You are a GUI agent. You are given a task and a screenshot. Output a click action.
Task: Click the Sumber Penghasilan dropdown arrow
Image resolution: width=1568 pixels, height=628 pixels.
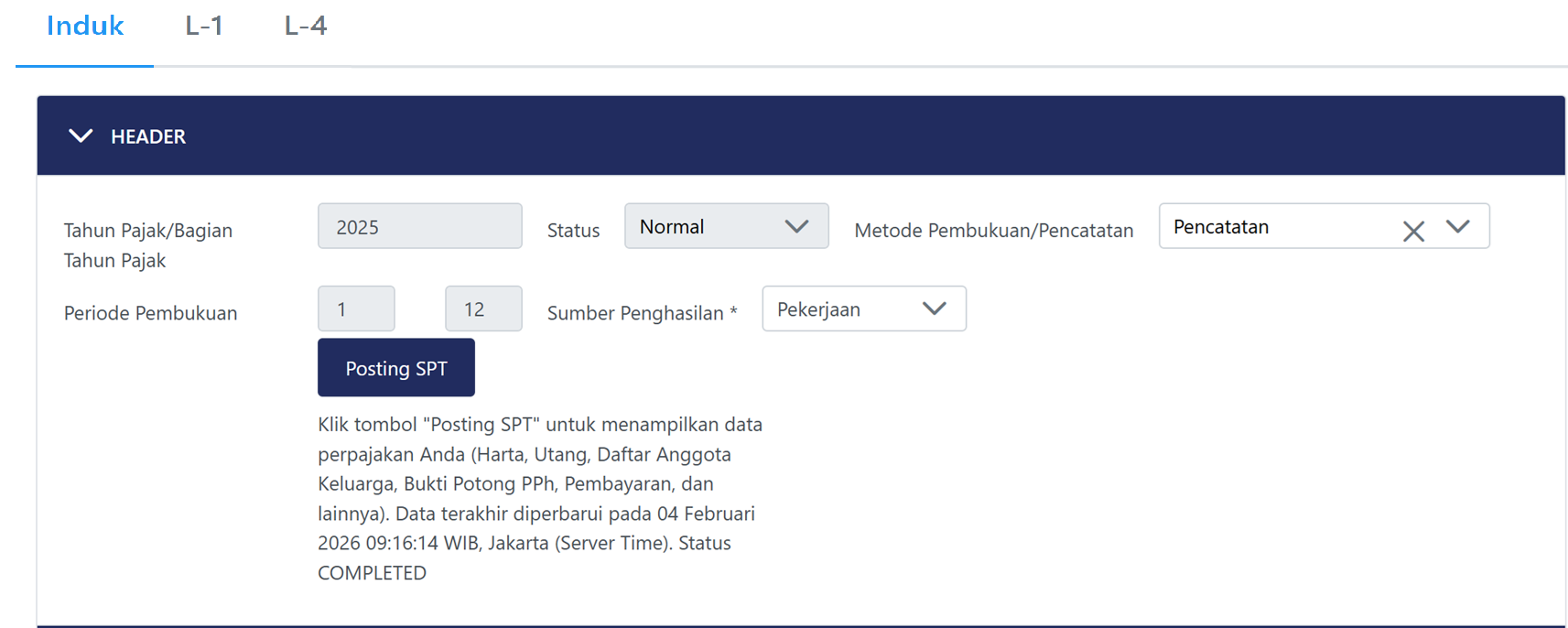pyautogui.click(x=934, y=309)
